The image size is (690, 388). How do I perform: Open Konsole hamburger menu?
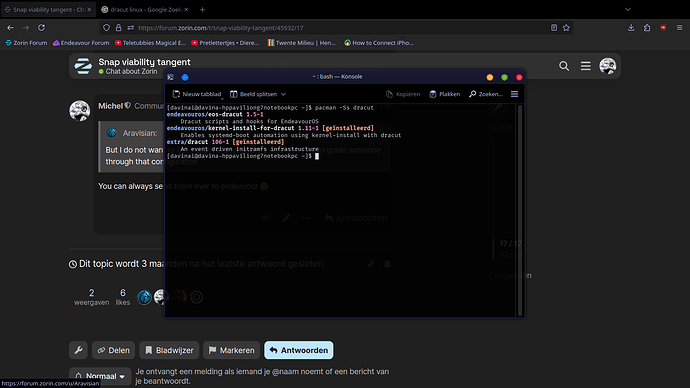514,94
